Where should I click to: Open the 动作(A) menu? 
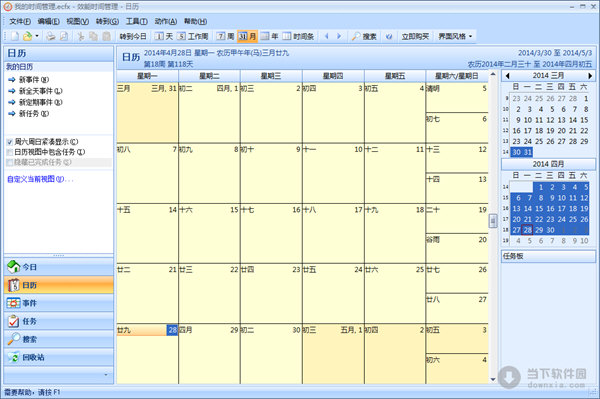[x=166, y=21]
